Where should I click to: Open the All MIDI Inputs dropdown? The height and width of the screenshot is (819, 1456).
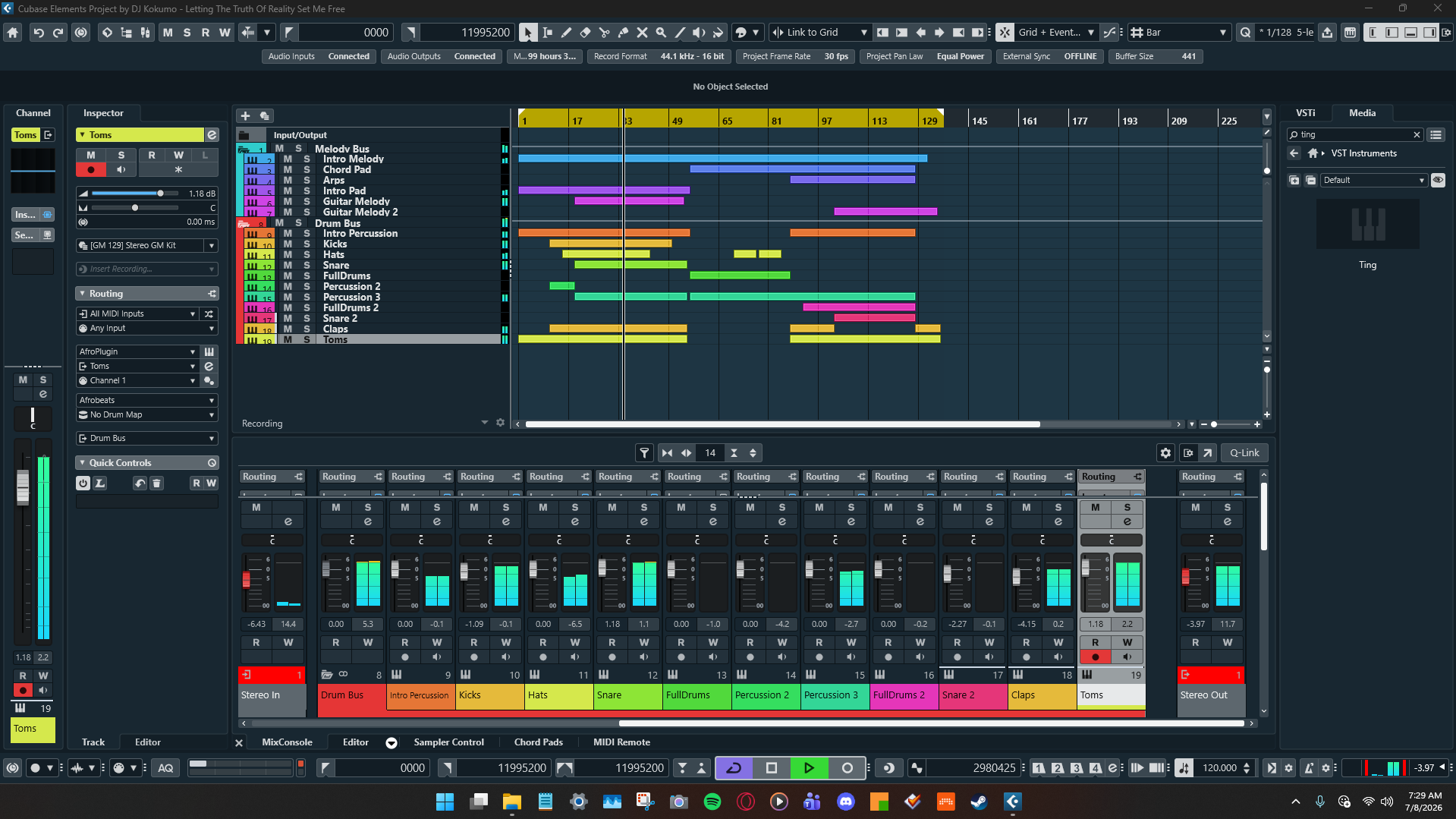138,313
